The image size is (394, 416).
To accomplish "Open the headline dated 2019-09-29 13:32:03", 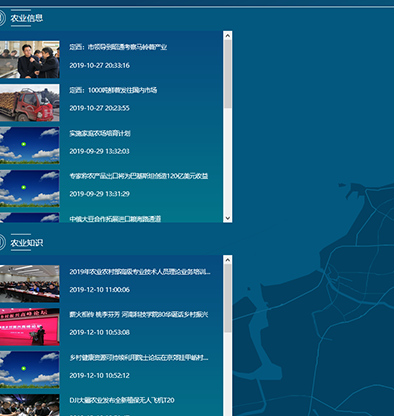I will pyautogui.click(x=100, y=133).
